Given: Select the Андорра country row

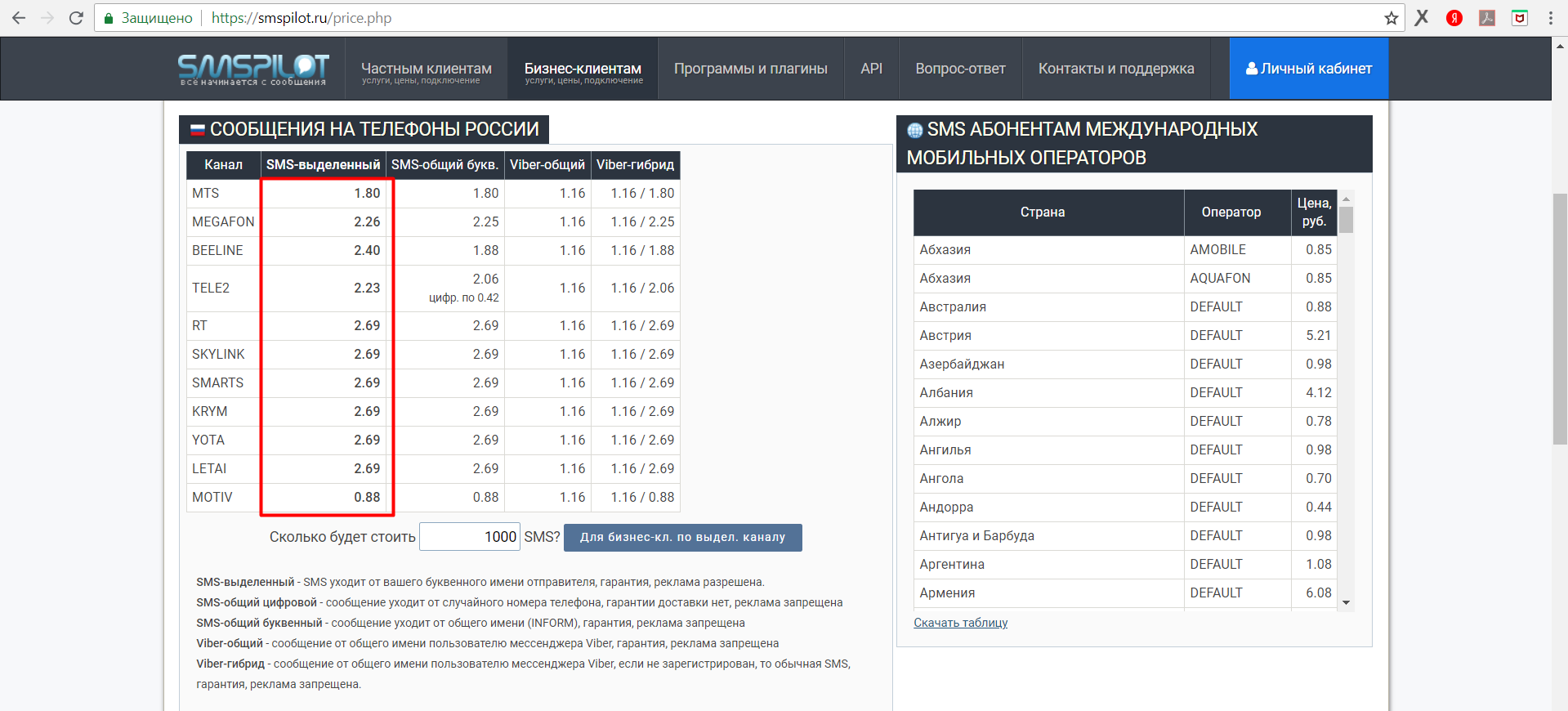Looking at the screenshot, I should 1126,508.
